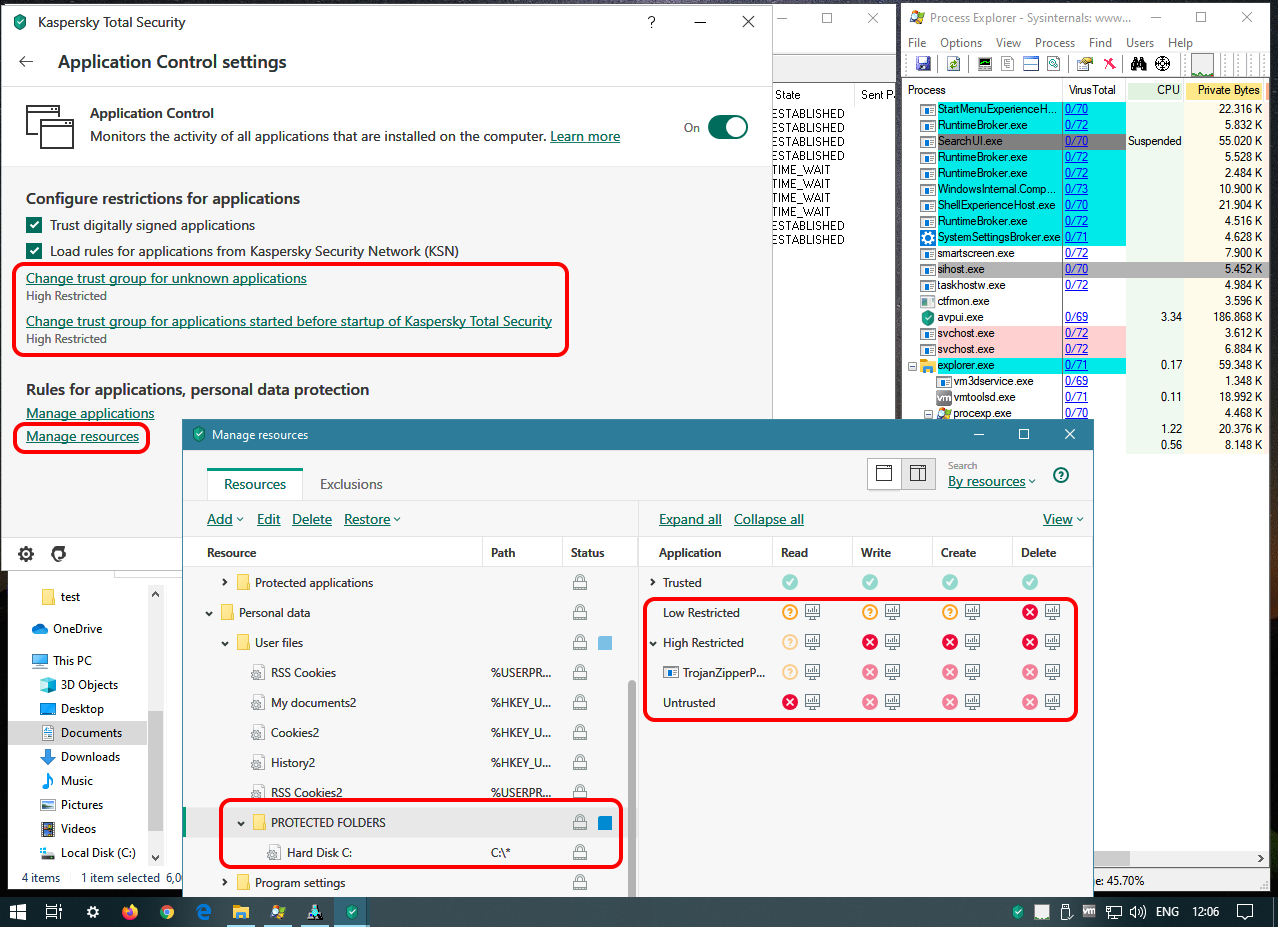Switch to the Exclusions tab
Viewport: 1278px width, 927px height.
click(351, 484)
